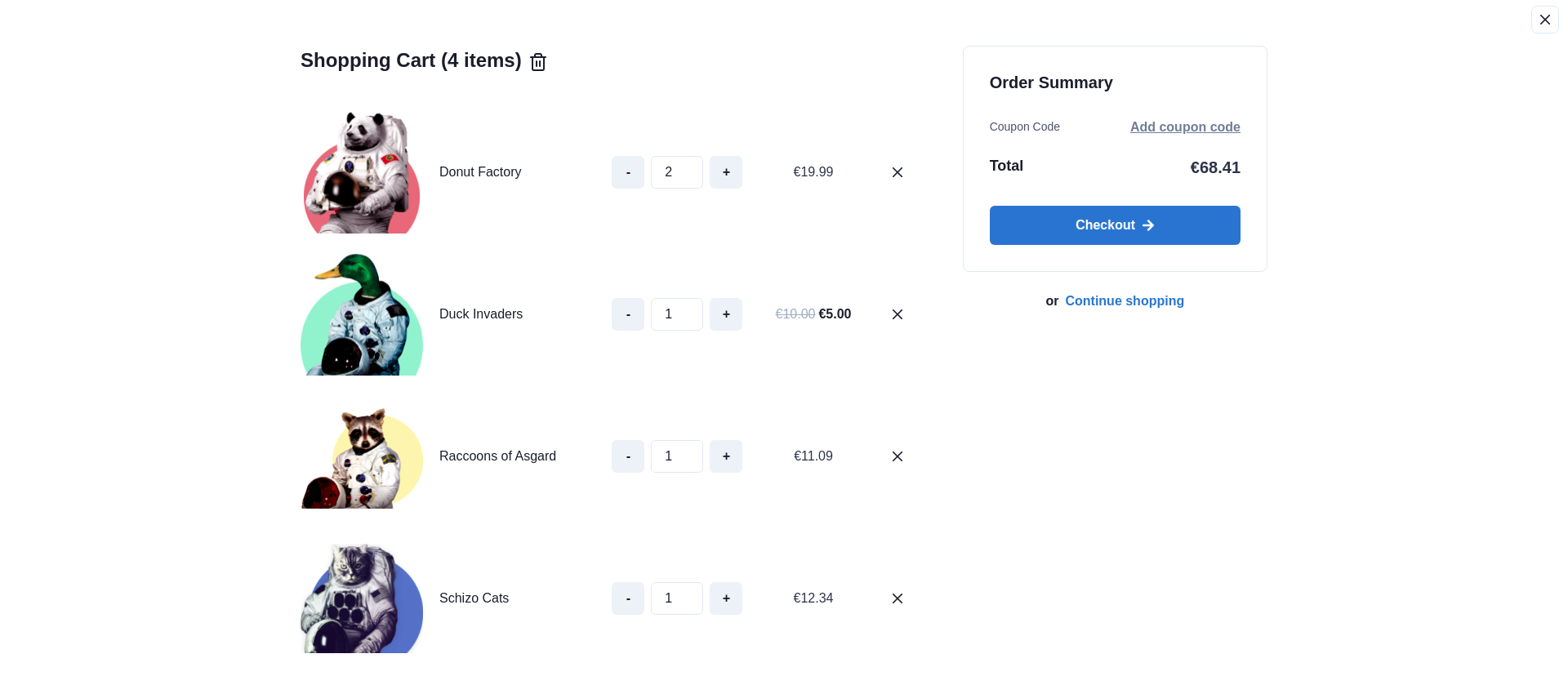Image resolution: width=1568 pixels, height=685 pixels.
Task: Click the Duck Invaders product thumbnail
Action: click(x=362, y=314)
